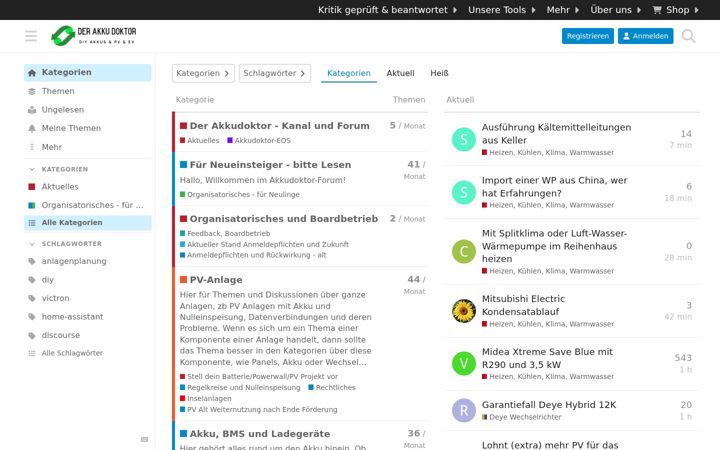
Task: Click the tag icon beside home-assistant
Action: click(32, 317)
